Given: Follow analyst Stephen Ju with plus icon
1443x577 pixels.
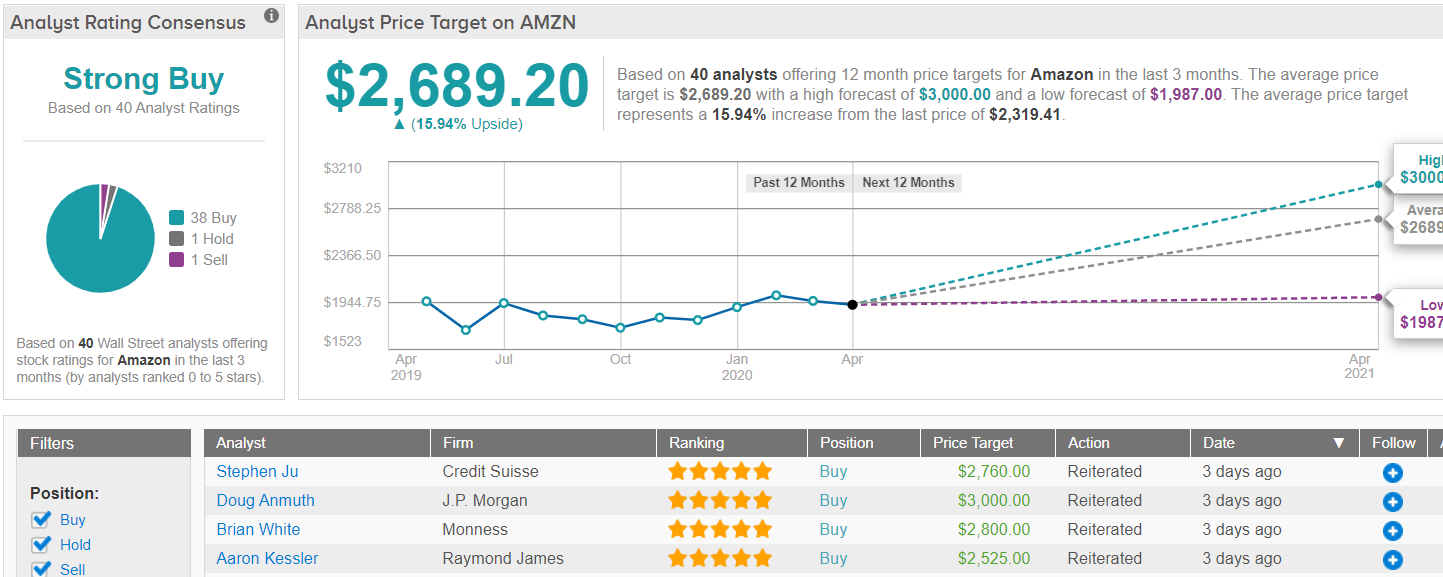Looking at the screenshot, I should (1392, 473).
